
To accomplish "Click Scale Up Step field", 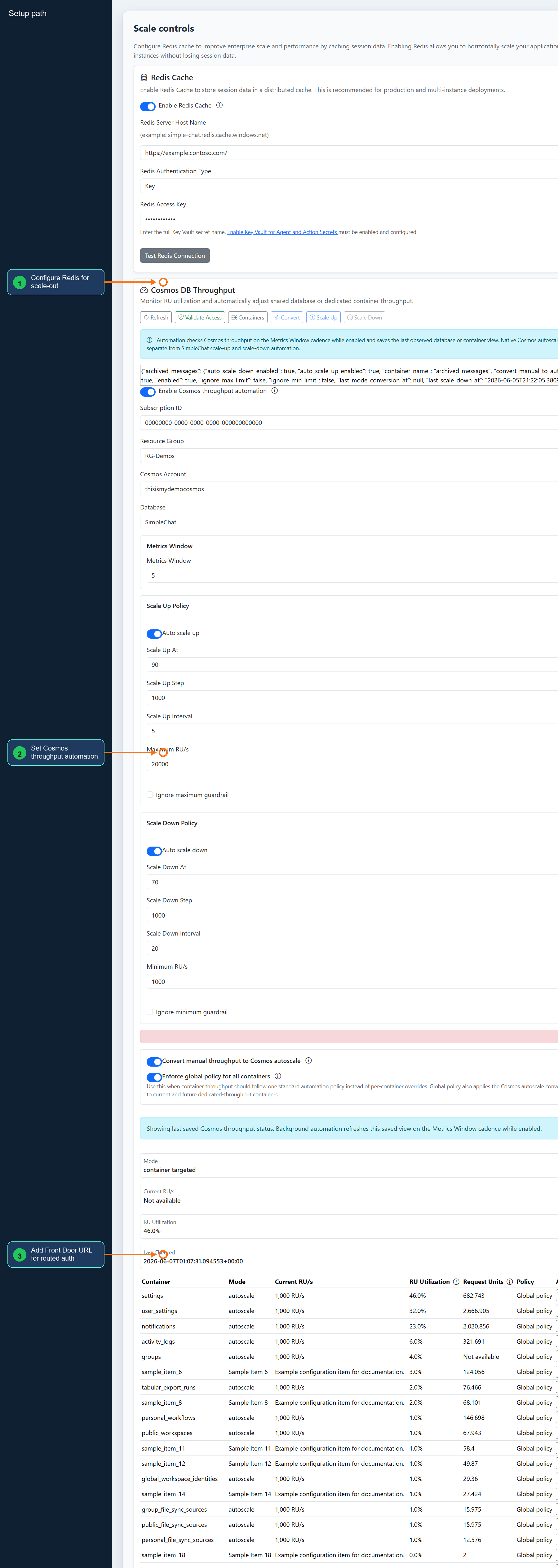I will (x=352, y=698).
